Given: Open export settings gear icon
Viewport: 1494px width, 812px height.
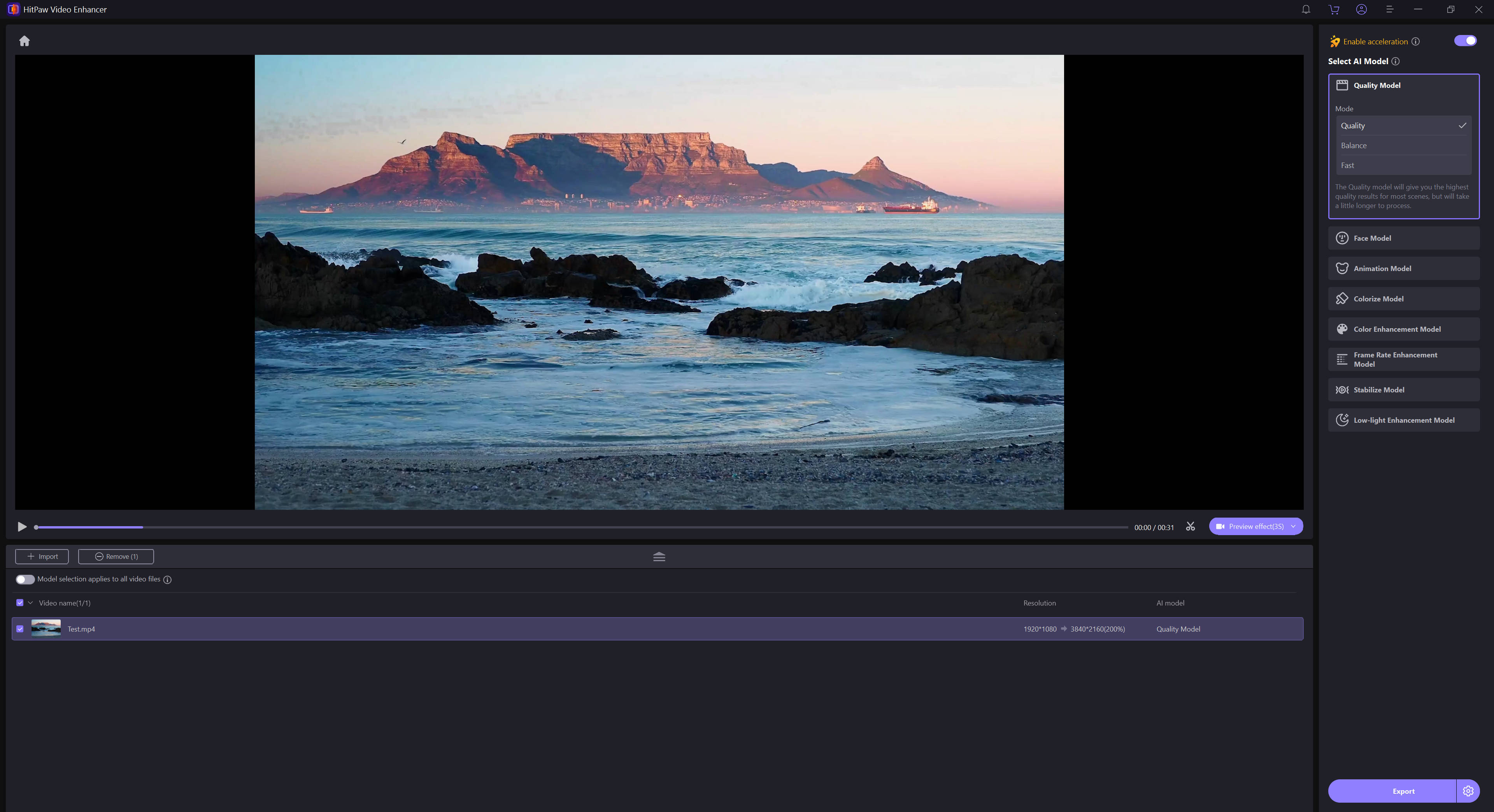Looking at the screenshot, I should click(1468, 791).
